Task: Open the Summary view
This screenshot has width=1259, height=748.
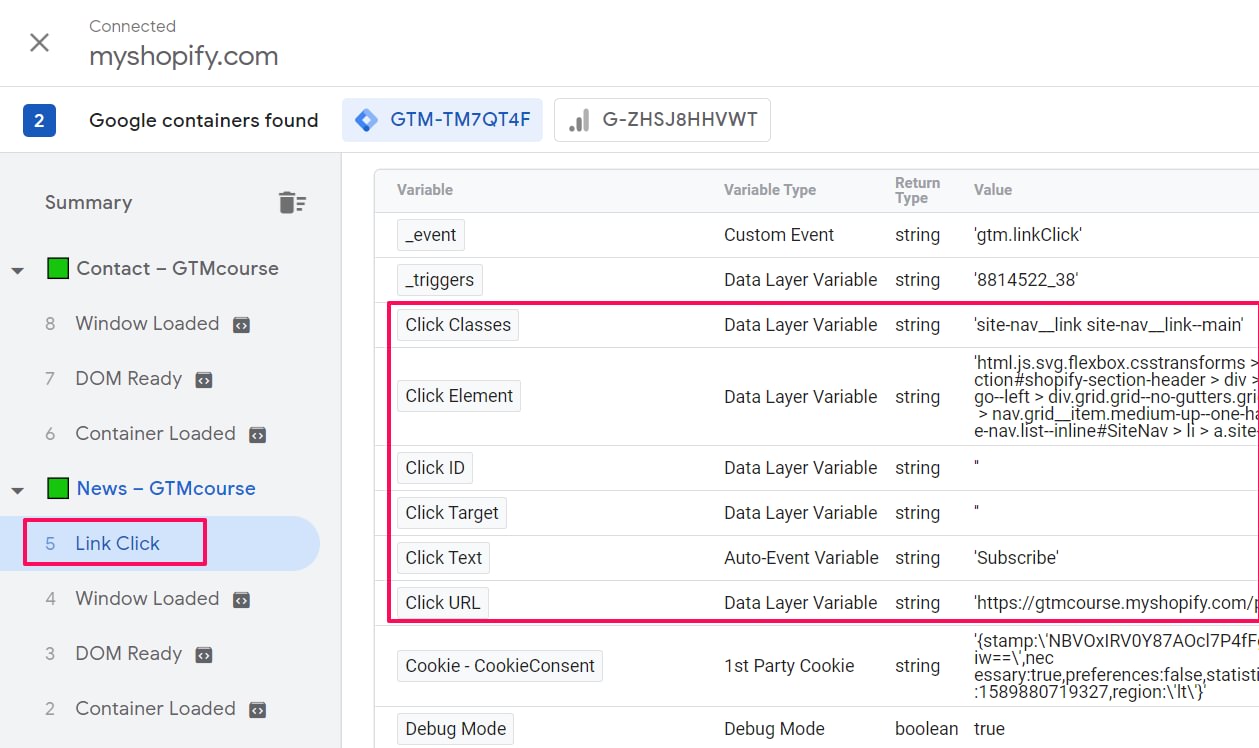Action: (88, 202)
